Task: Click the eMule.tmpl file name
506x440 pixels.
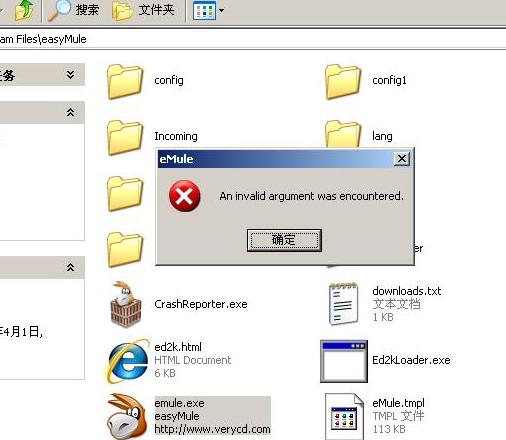Action: click(398, 403)
